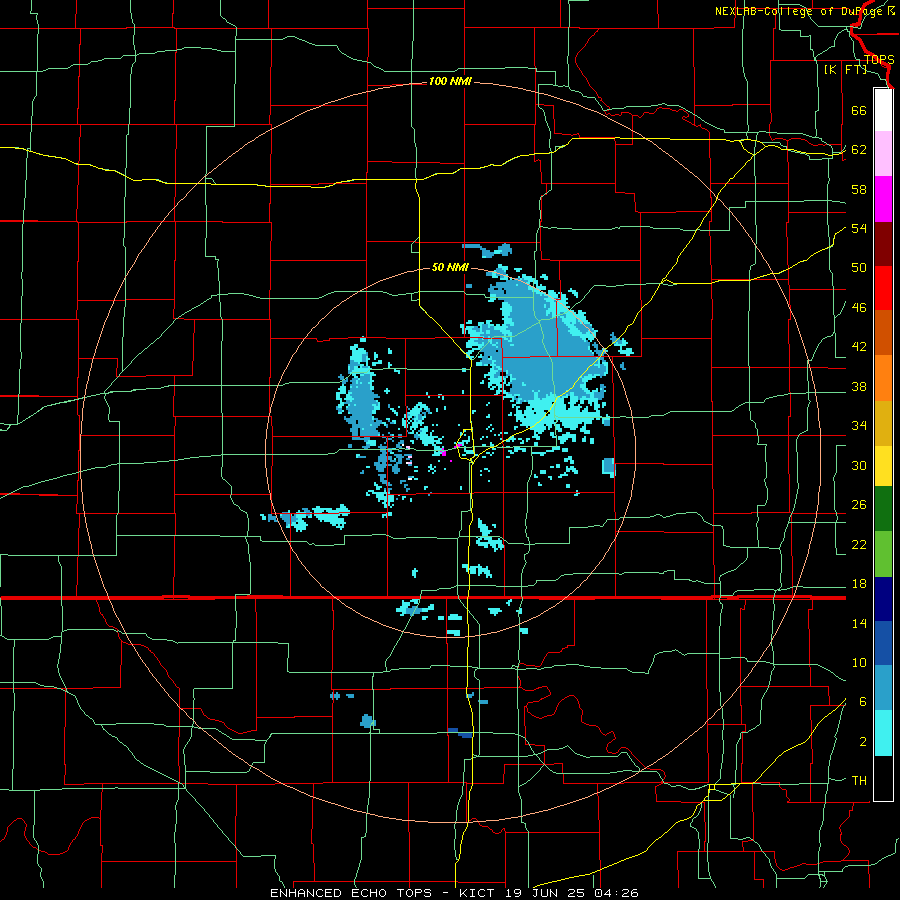Screen dimensions: 900x900
Task: Pick the dark maroon swatch on the color scale
Action: (883, 244)
